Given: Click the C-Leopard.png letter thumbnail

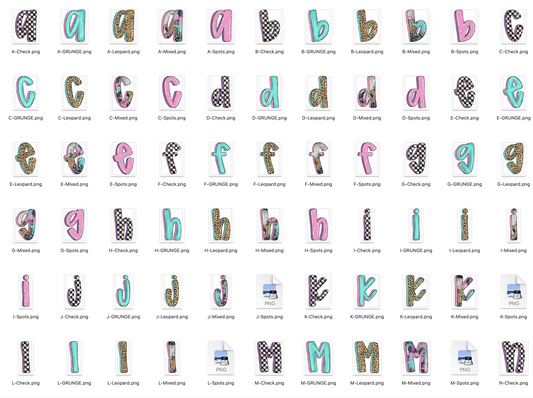Looking at the screenshot, I should (x=74, y=92).
